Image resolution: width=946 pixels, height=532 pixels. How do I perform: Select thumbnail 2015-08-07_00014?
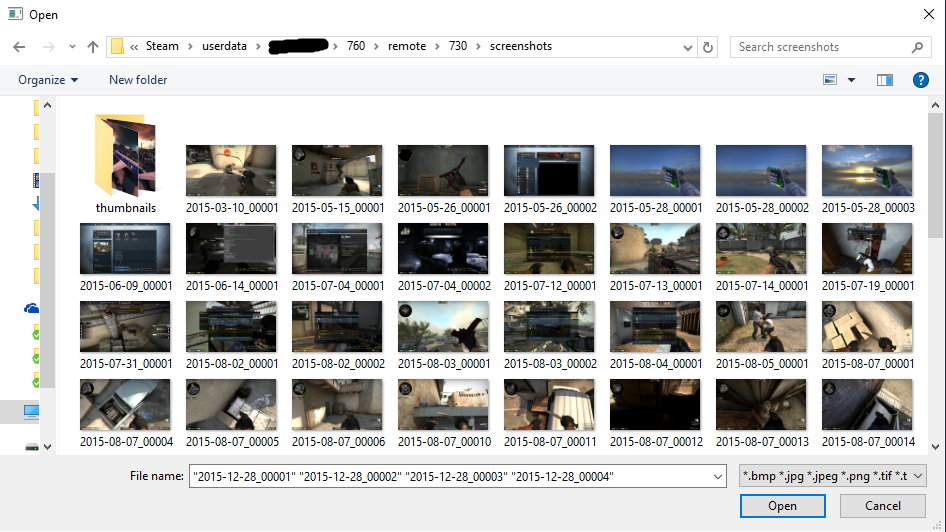[867, 404]
